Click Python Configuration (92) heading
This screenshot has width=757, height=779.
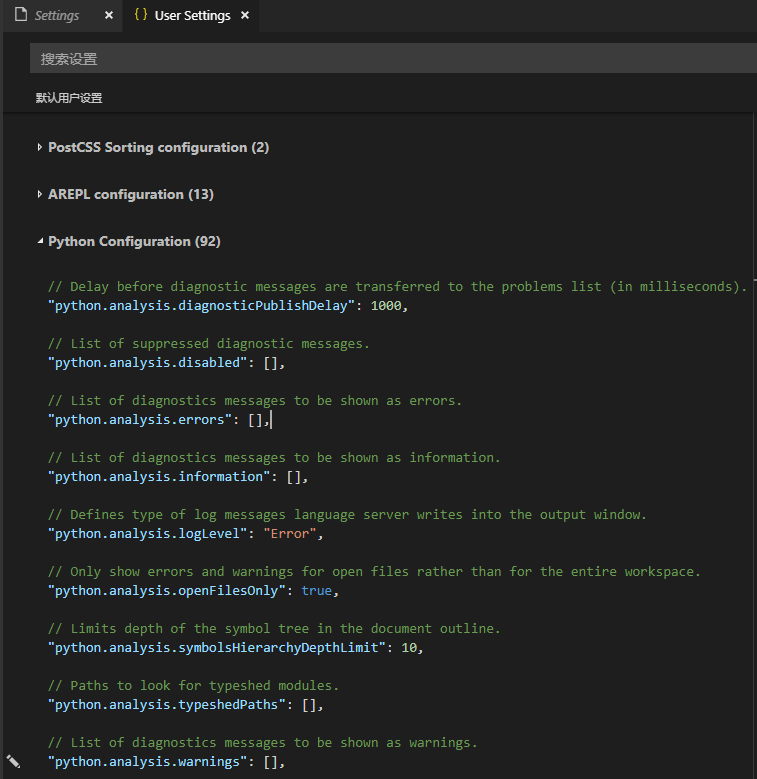tap(134, 241)
